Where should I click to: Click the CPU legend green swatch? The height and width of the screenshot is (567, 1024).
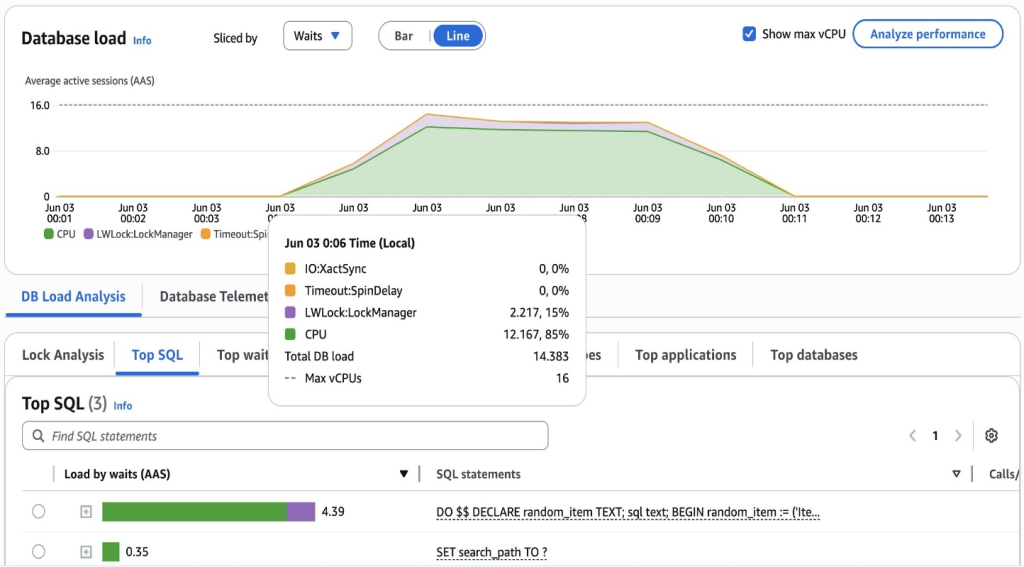[48, 234]
